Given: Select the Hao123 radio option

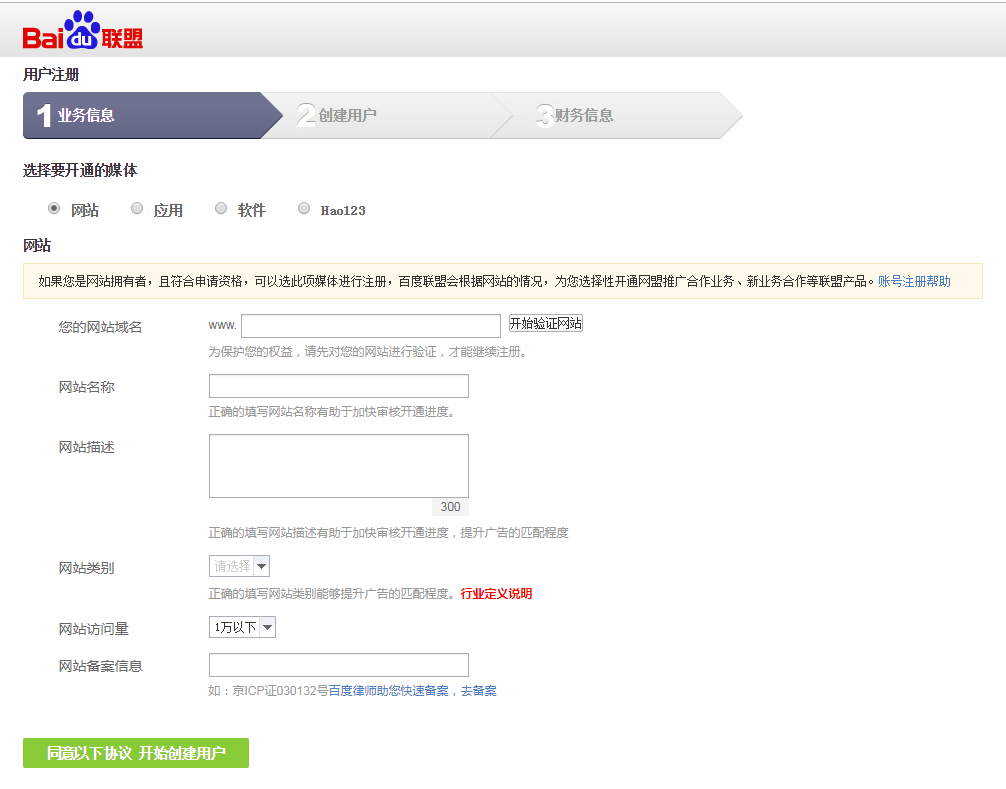Looking at the screenshot, I should pyautogui.click(x=304, y=209).
